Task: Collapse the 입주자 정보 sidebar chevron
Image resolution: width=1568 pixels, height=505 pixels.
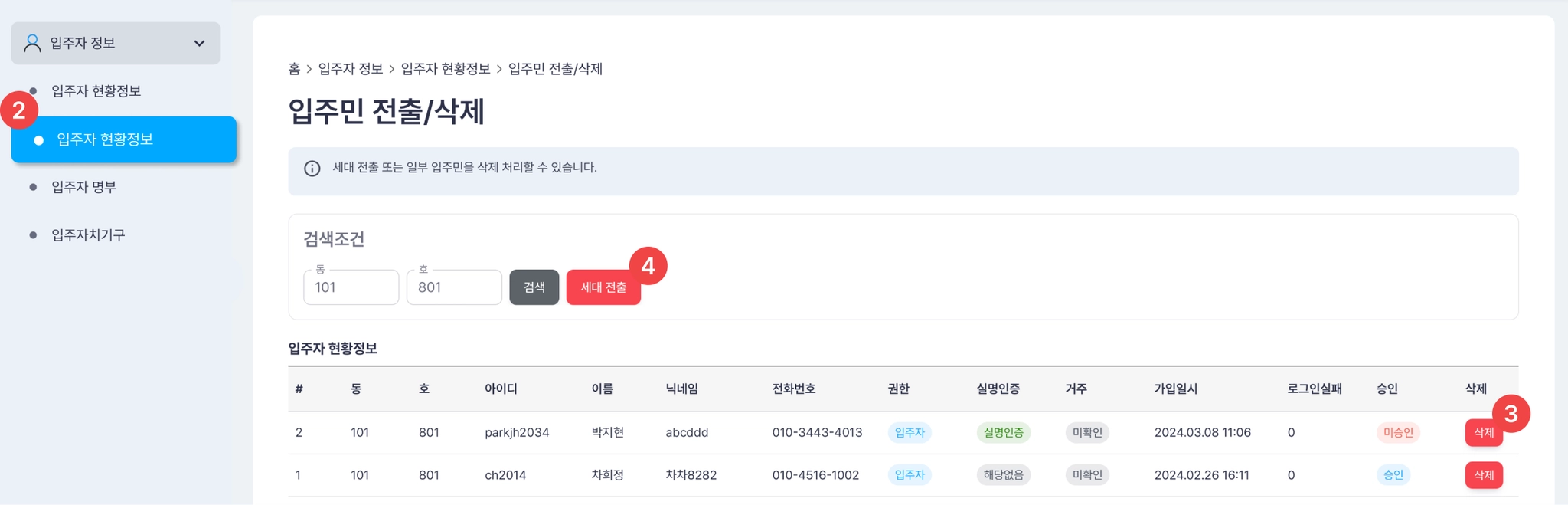Action: (x=199, y=43)
